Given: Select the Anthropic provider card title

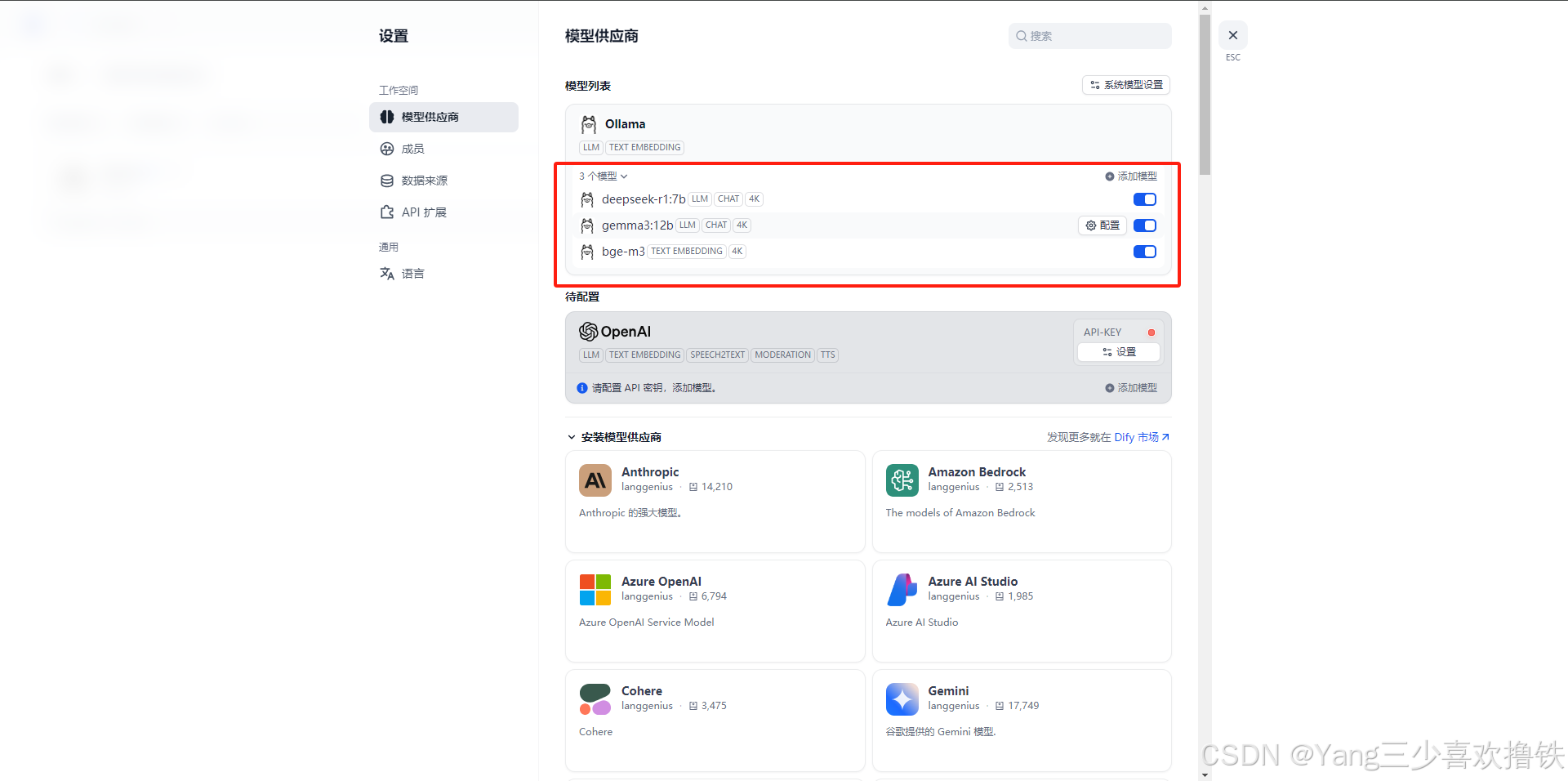Looking at the screenshot, I should (650, 472).
